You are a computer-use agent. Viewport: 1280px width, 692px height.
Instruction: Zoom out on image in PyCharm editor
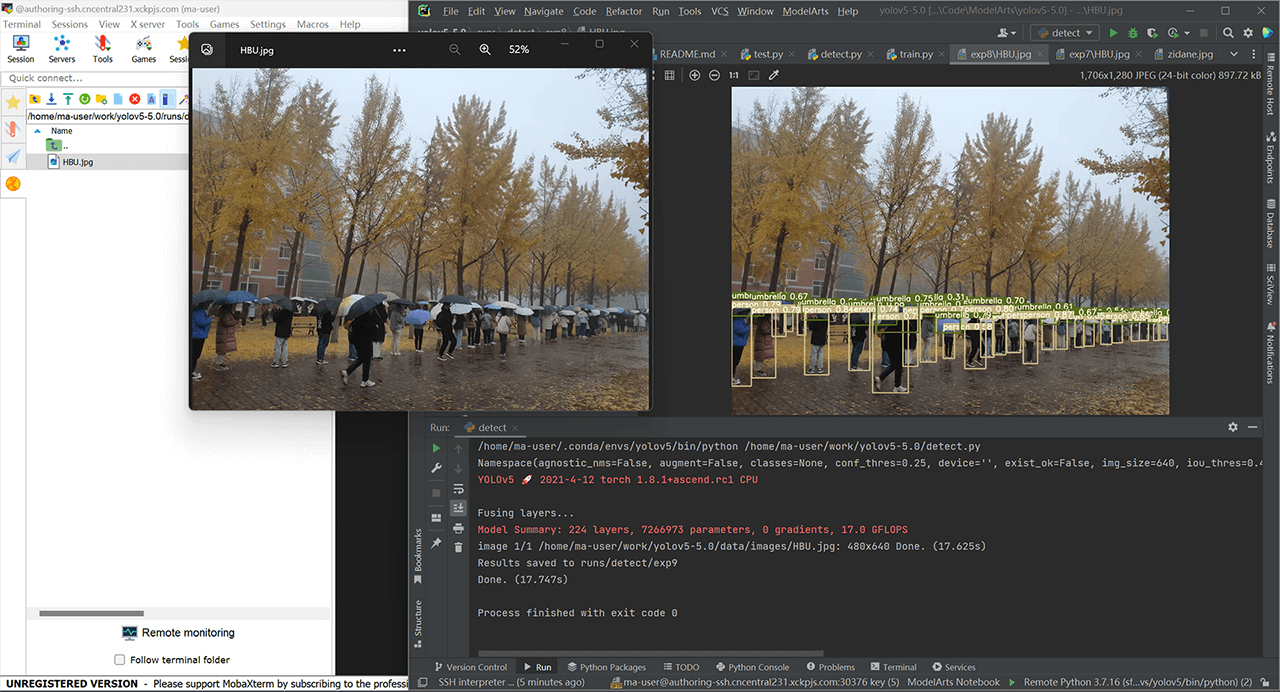pyautogui.click(x=714, y=75)
